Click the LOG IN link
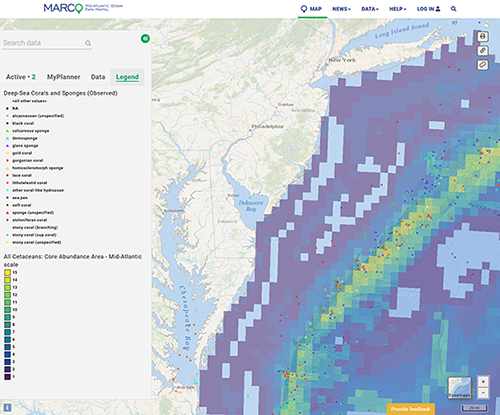Viewport: 500px width, 415px height. click(x=428, y=9)
